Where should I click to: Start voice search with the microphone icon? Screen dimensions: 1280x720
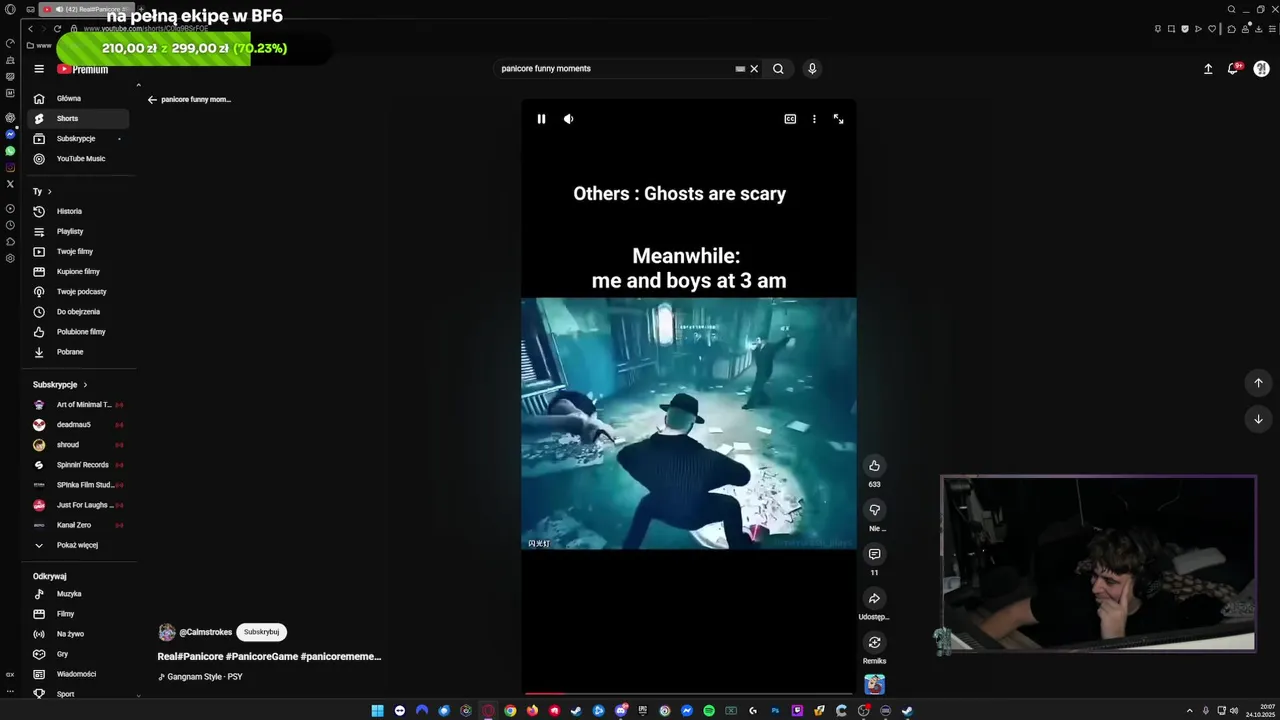point(812,69)
